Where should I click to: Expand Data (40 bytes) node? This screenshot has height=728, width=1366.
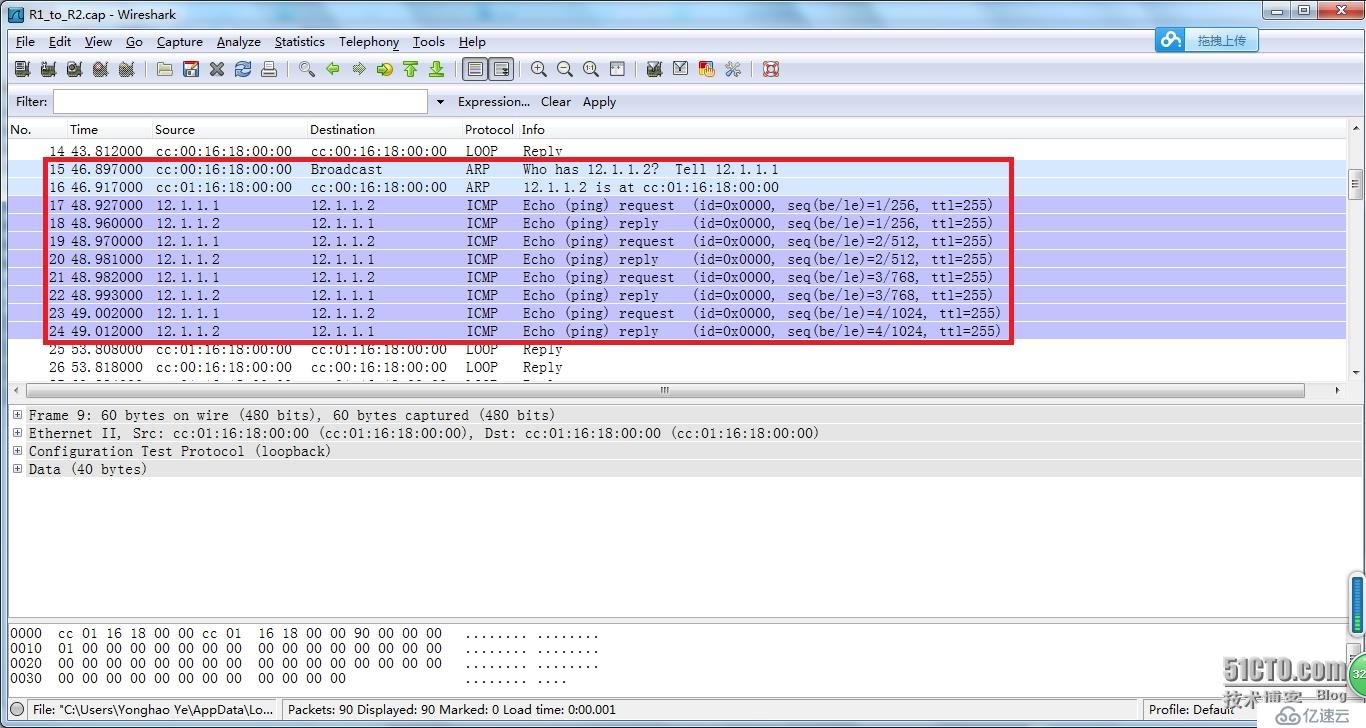click(18, 469)
